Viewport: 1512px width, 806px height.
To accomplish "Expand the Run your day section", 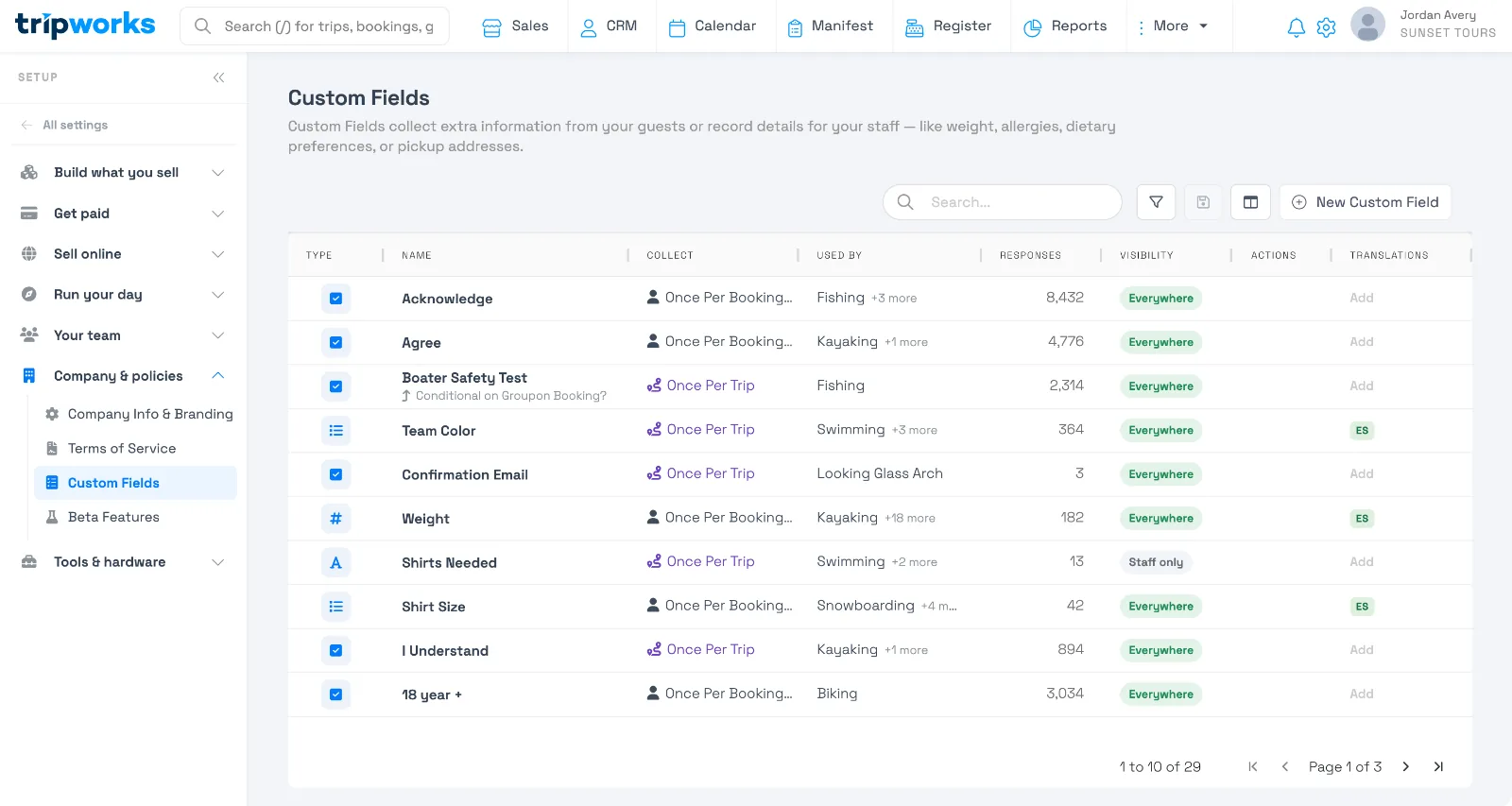I will pyautogui.click(x=124, y=295).
